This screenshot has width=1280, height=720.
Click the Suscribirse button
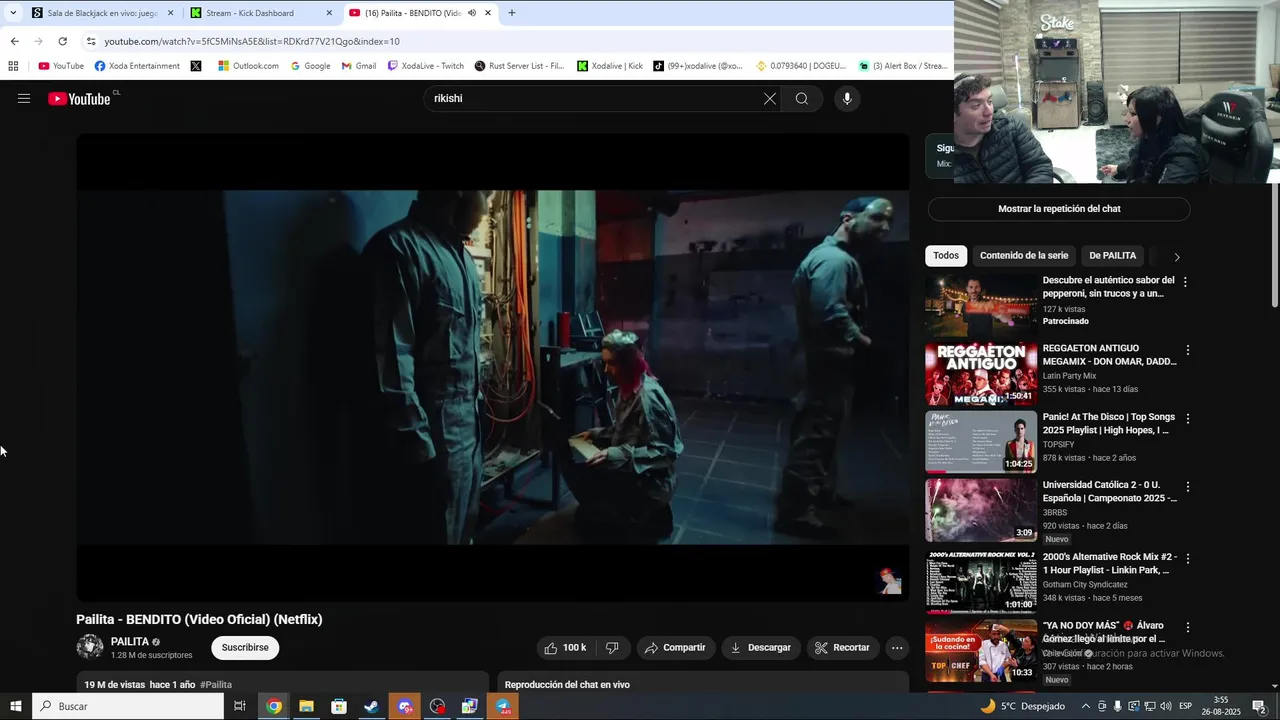pos(245,647)
